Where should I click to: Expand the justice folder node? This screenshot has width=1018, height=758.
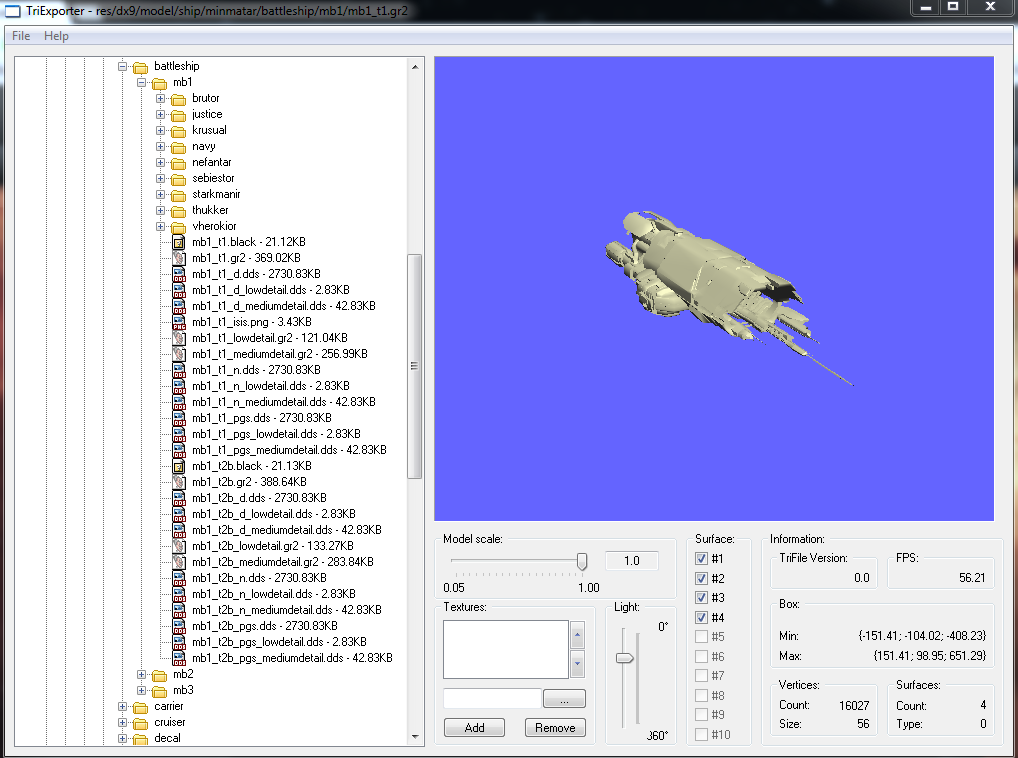coord(160,114)
